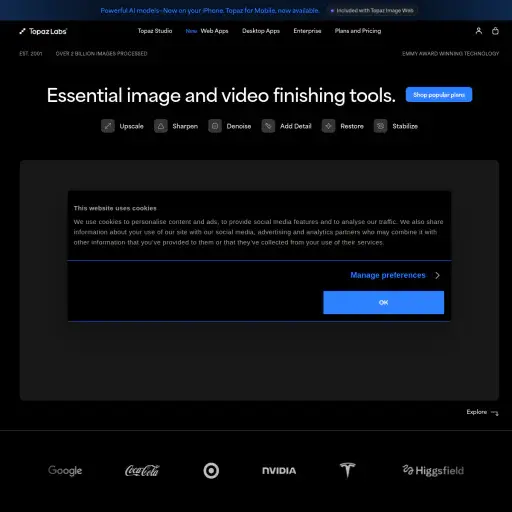
Task: Open Manage preferences link
Action: click(x=388, y=275)
